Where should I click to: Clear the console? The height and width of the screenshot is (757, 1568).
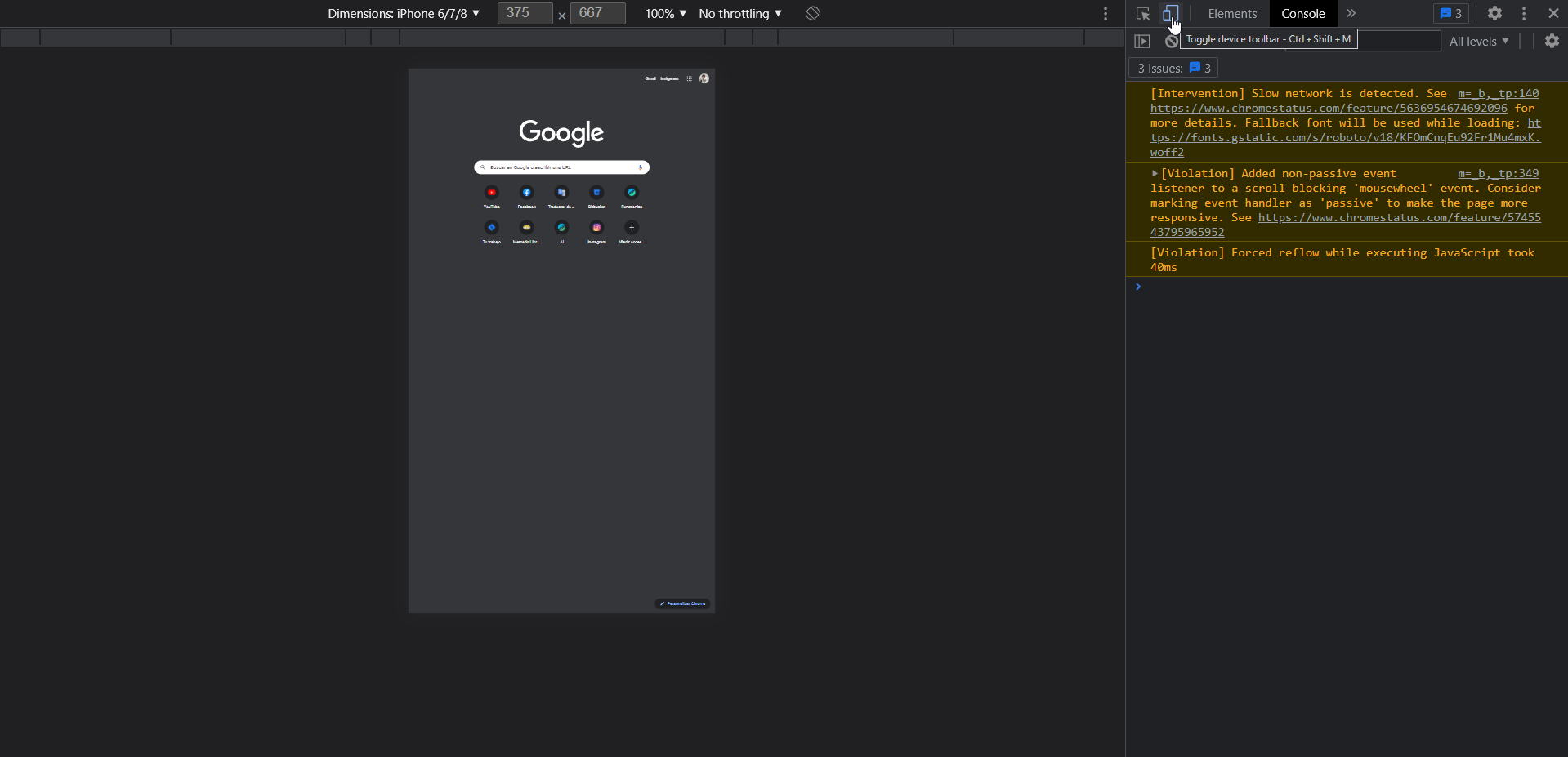pos(1171,42)
